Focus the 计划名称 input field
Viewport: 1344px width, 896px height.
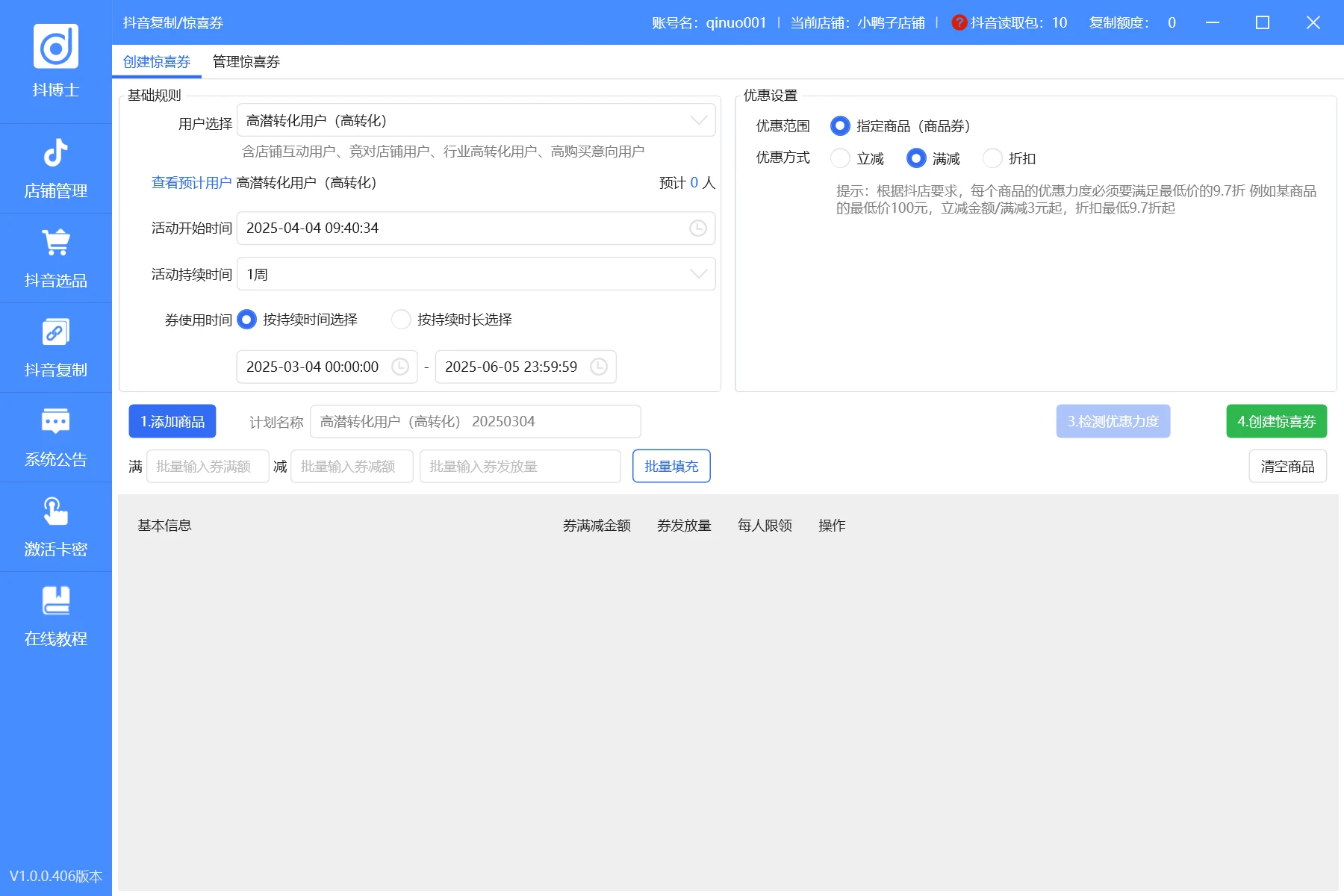coord(475,421)
